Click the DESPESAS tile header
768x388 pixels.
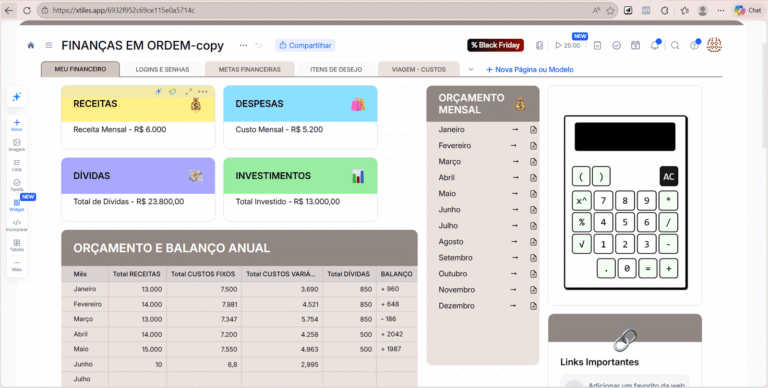tap(300, 104)
